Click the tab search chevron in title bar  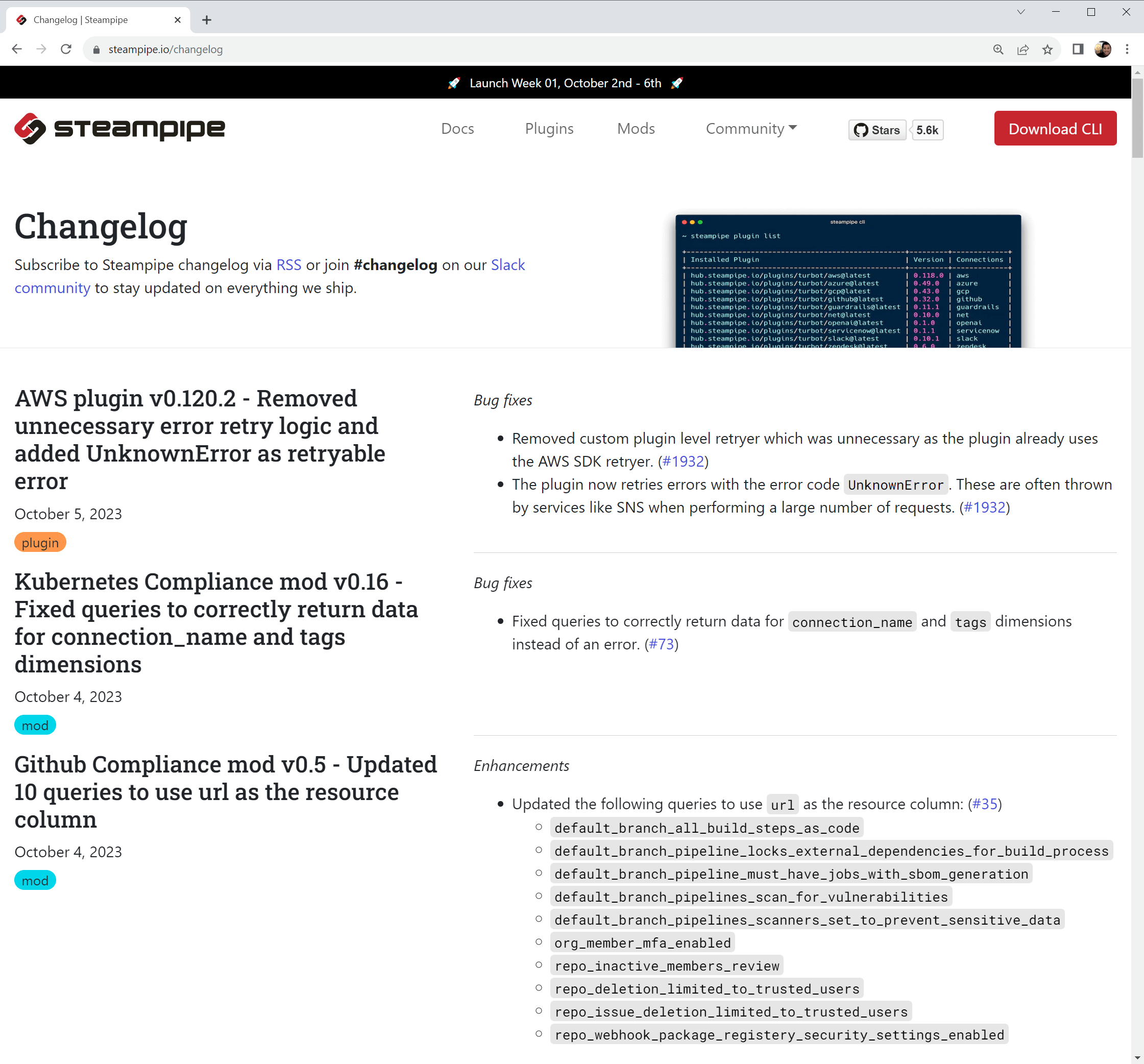1021,12
